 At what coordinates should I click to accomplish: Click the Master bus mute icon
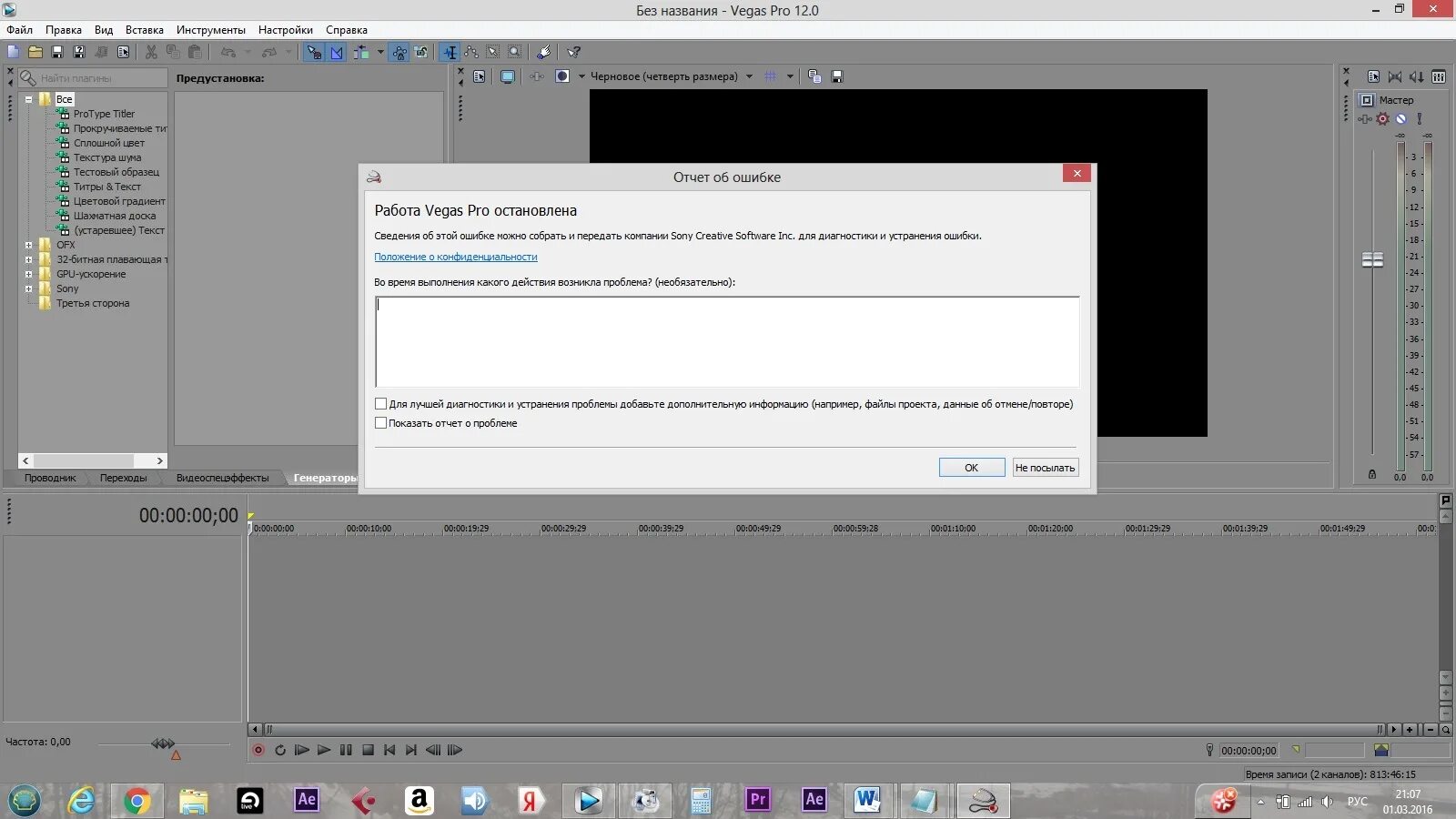(1401, 118)
